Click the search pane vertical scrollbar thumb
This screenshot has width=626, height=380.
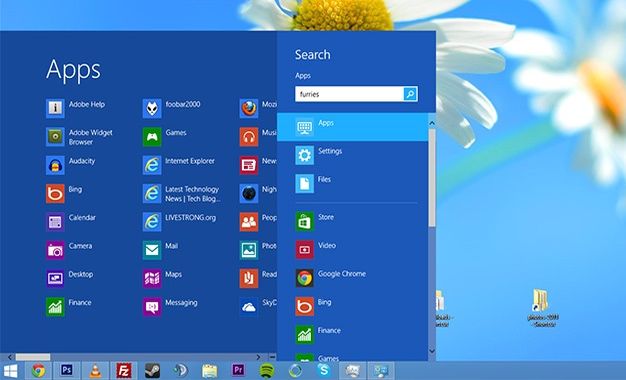[x=432, y=178]
